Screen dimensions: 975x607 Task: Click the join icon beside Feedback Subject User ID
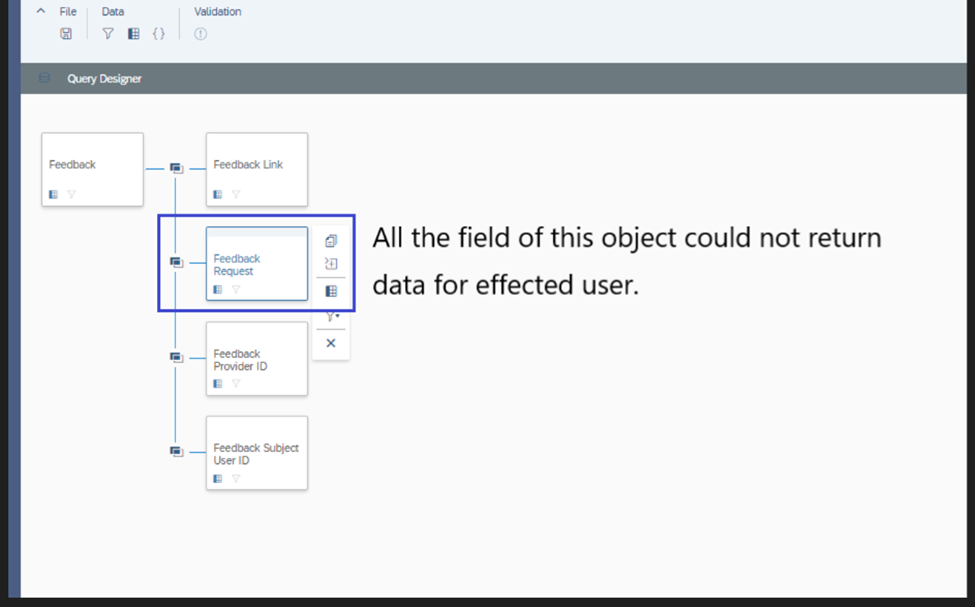point(177,452)
